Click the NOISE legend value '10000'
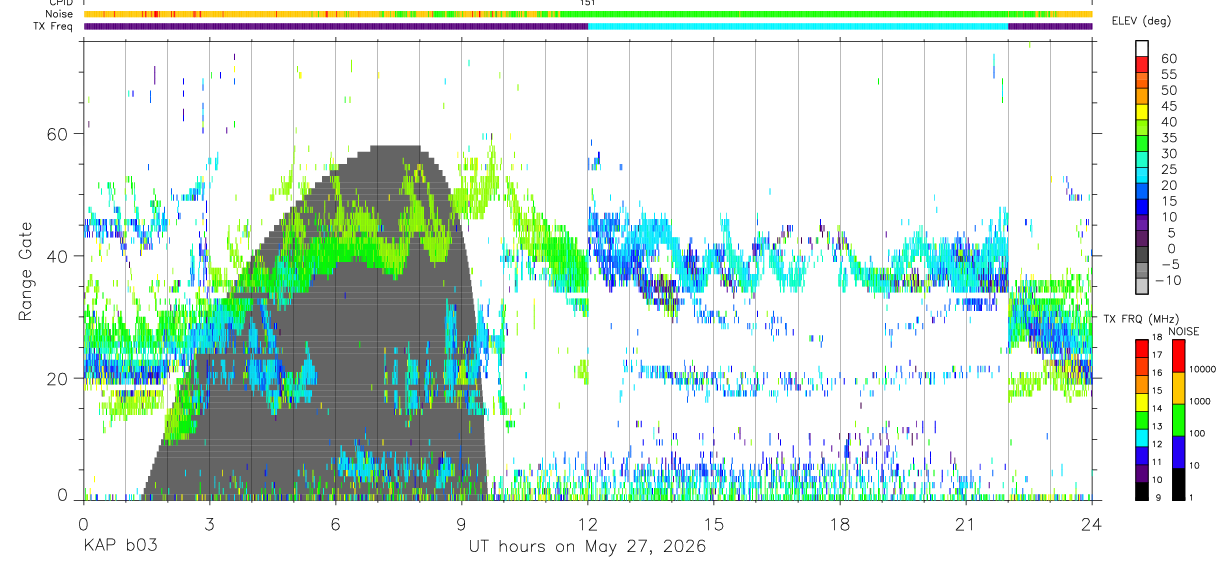 [x=1204, y=369]
